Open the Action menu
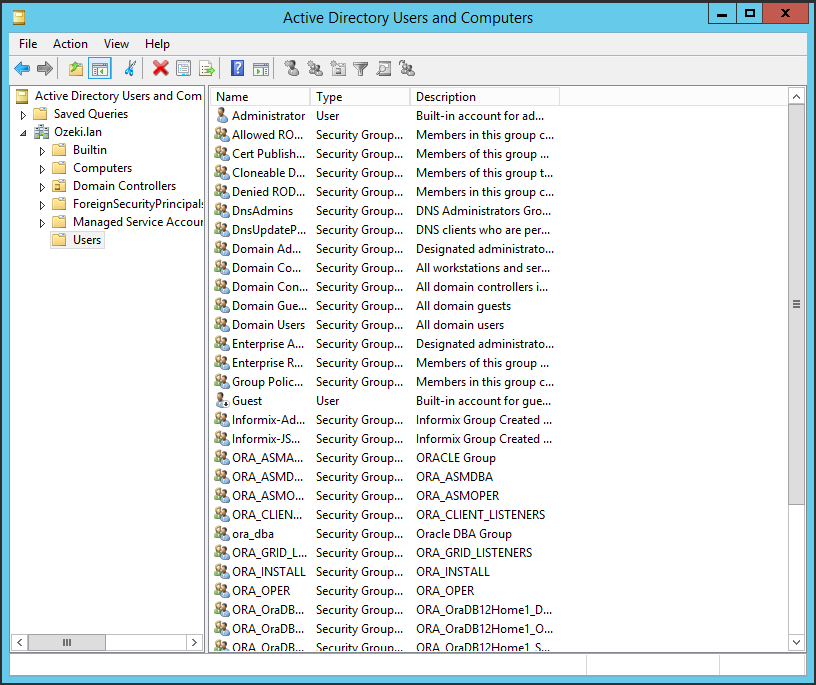816x685 pixels. click(70, 44)
